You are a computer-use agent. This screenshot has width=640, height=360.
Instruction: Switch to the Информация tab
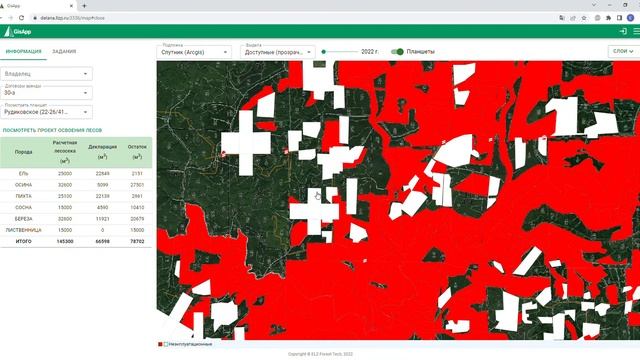coord(24,51)
